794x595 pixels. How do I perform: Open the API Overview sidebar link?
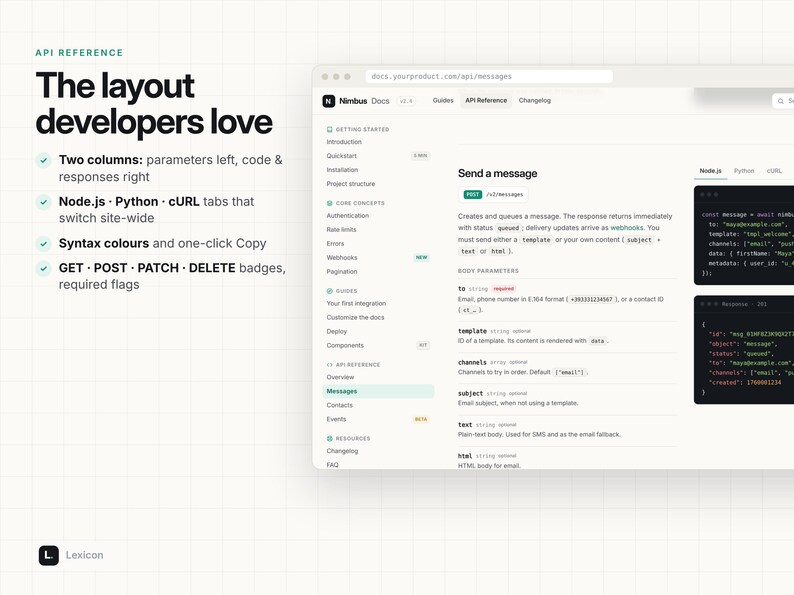coord(340,377)
